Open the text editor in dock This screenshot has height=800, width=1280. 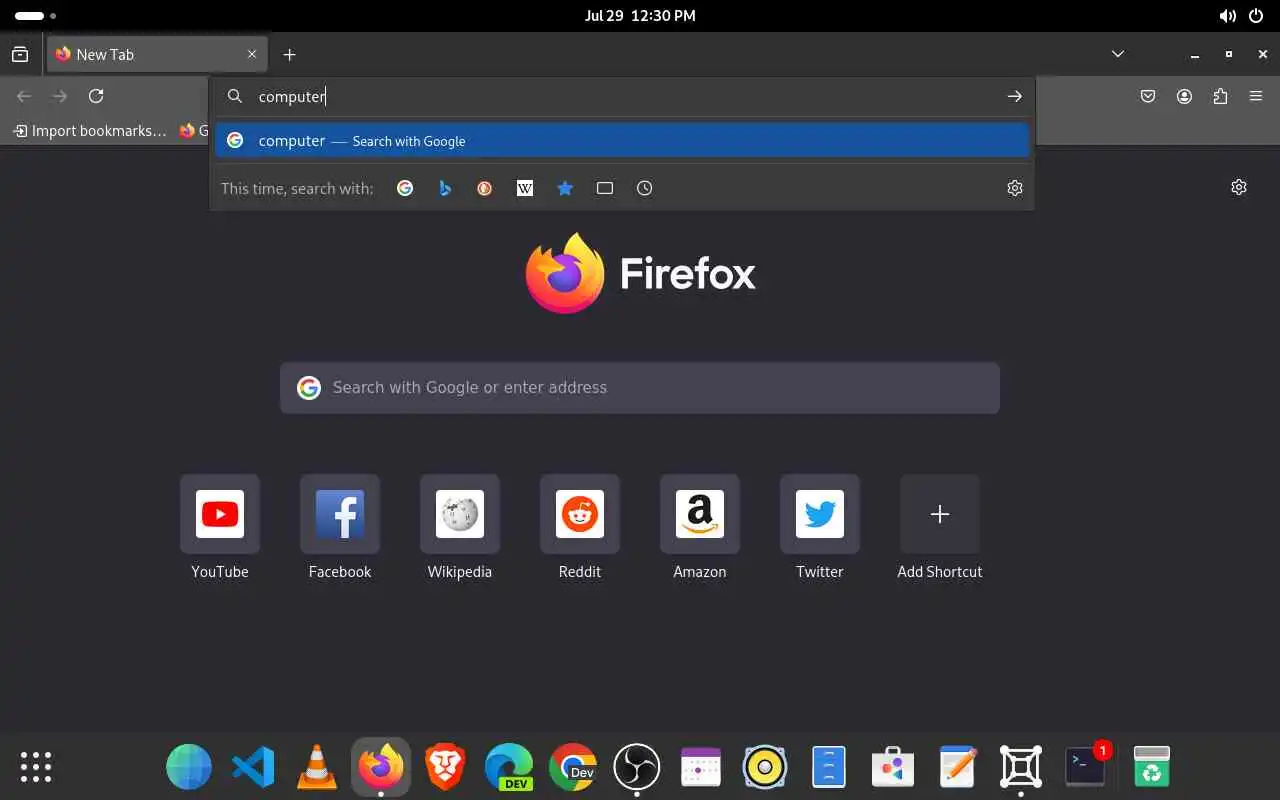tap(957, 767)
